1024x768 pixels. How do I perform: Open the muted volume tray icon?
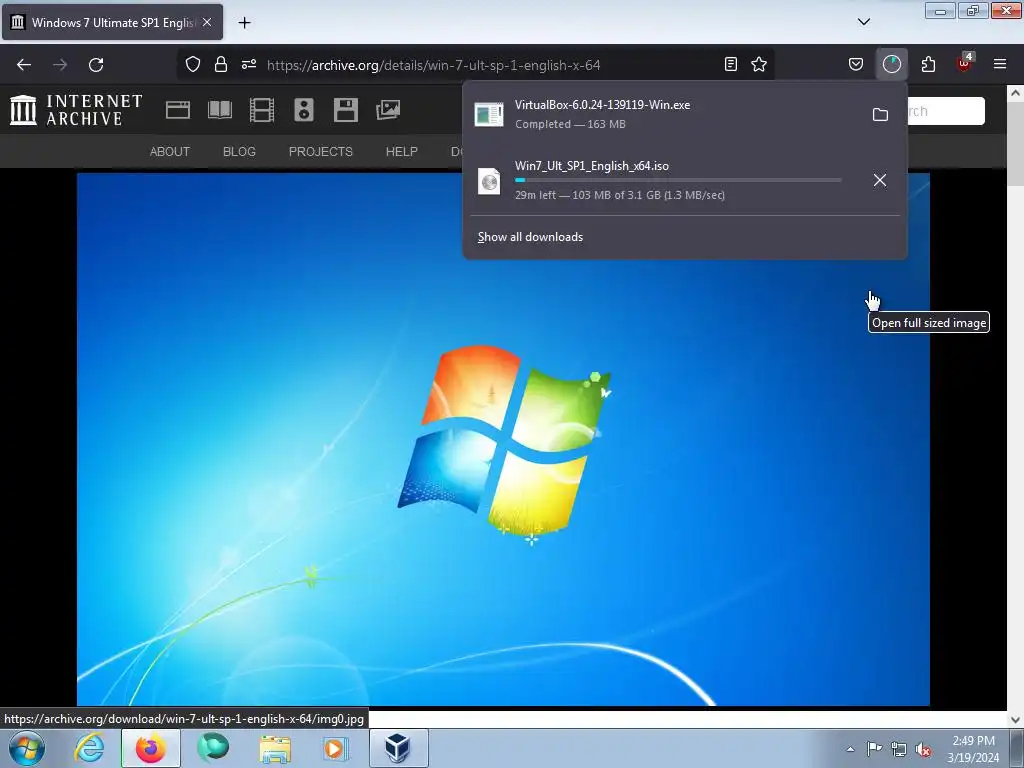pos(923,749)
